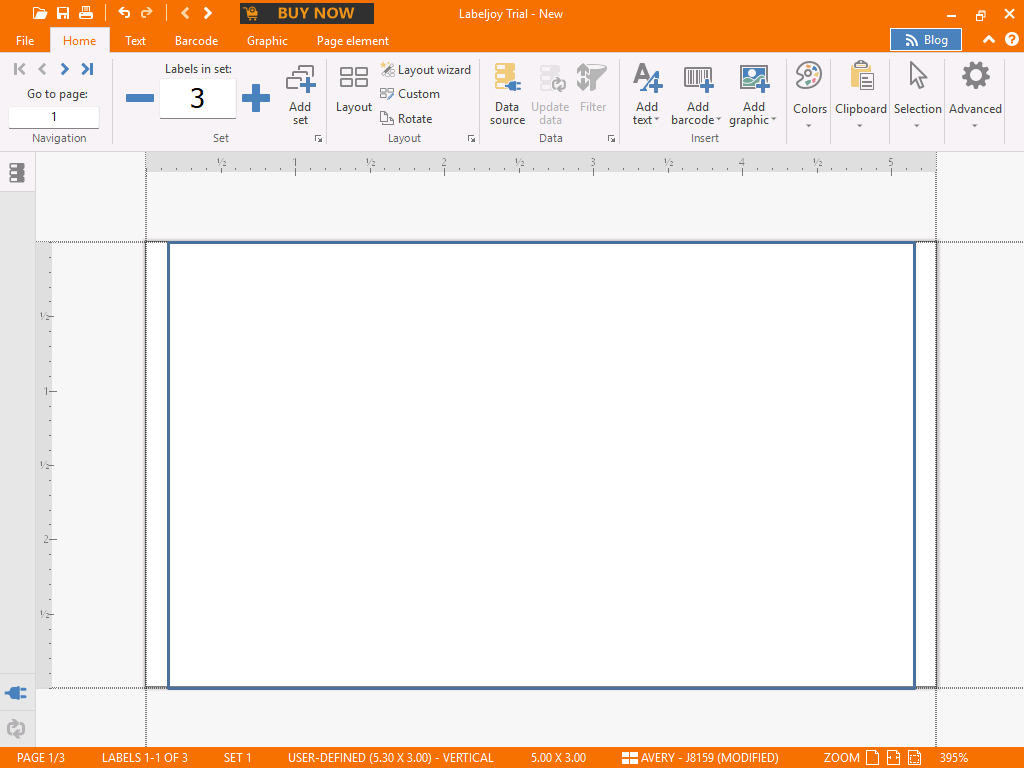Click the print icon in title bar

[x=86, y=13]
